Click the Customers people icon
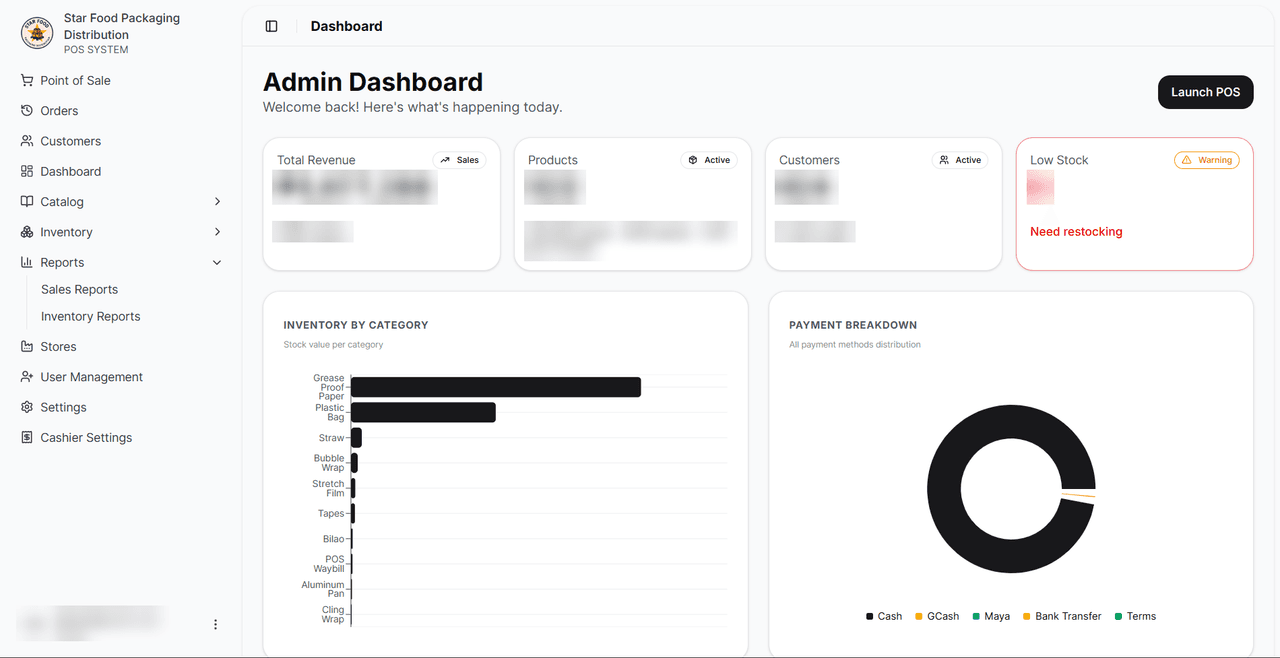1280x658 pixels. (x=27, y=141)
